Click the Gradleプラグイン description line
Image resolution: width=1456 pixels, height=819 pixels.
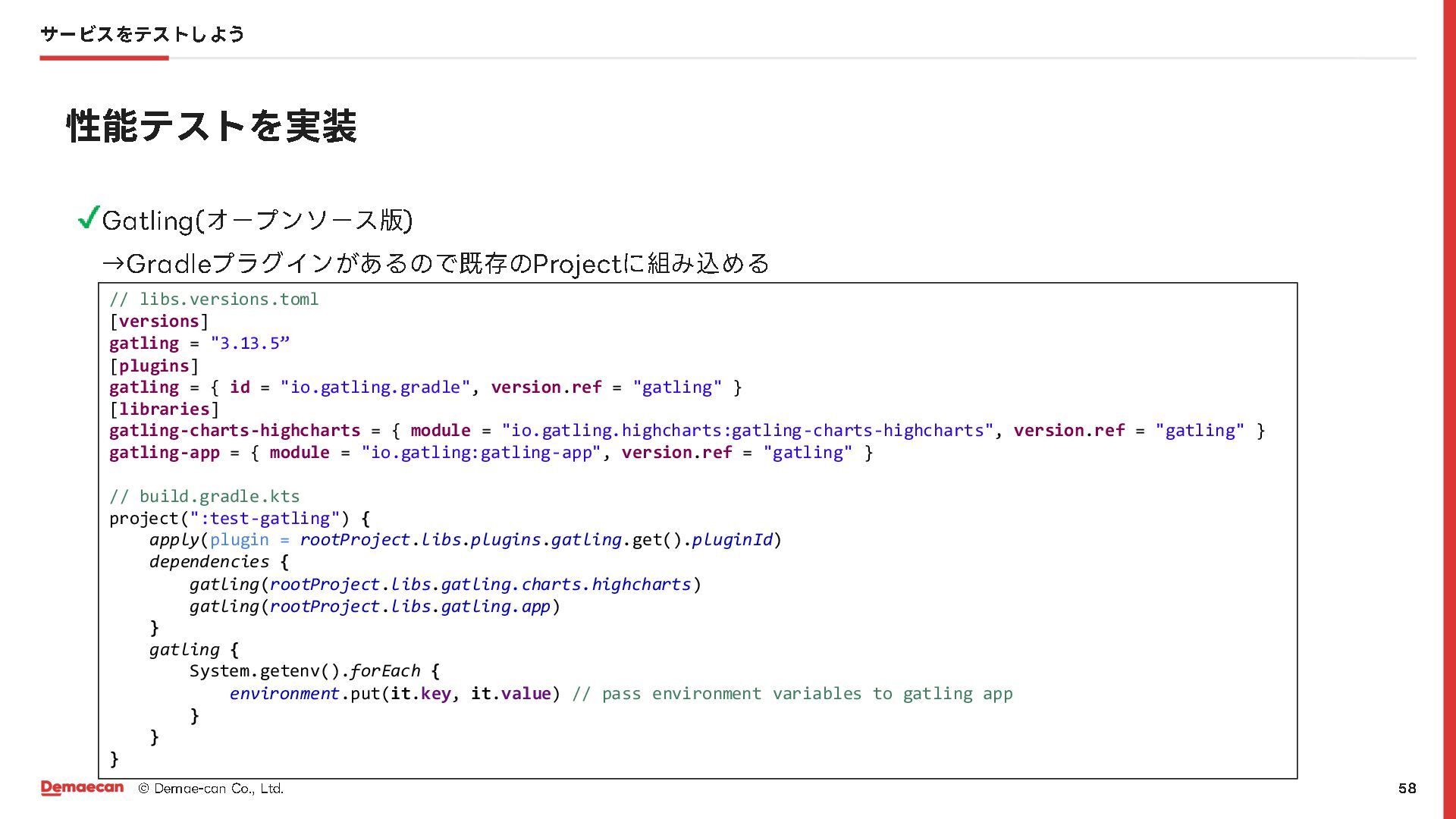[x=436, y=264]
